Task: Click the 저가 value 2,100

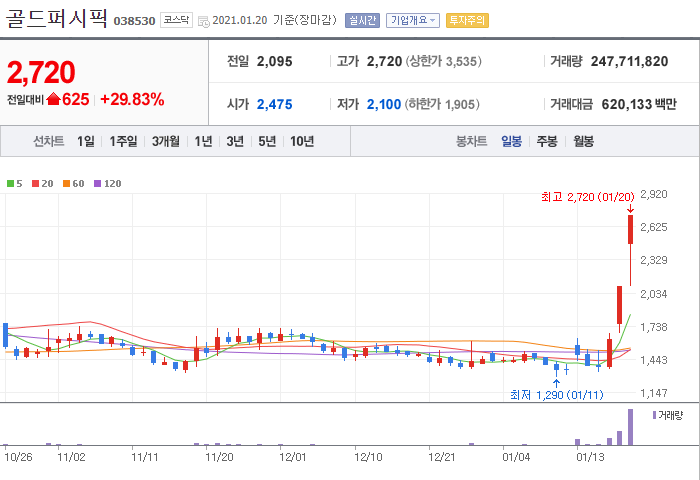Action: [x=384, y=104]
